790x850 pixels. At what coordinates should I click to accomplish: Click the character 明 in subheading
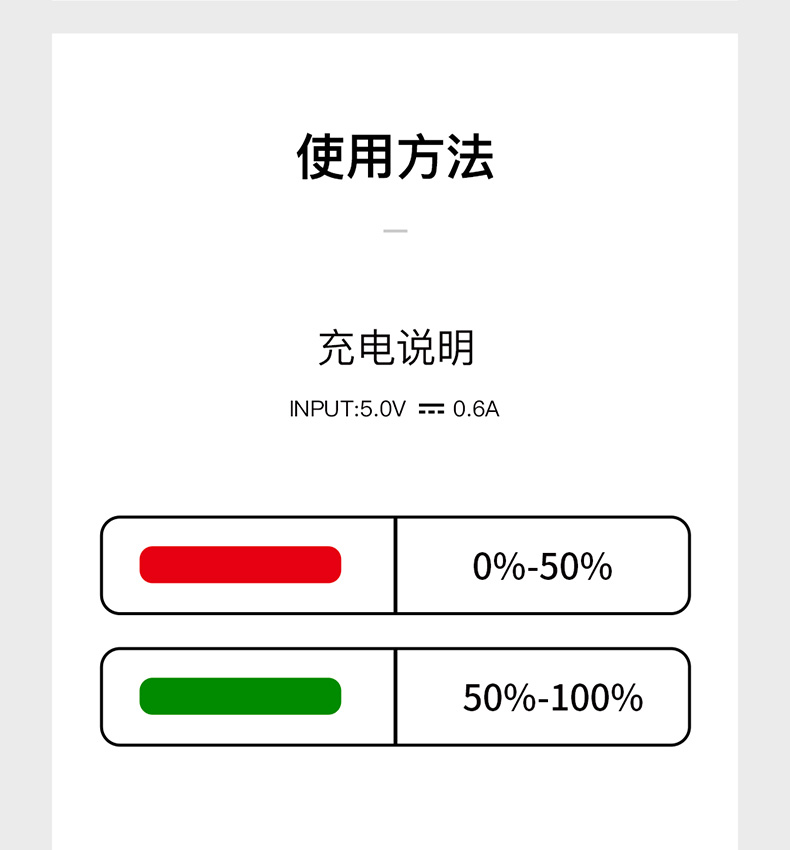click(x=457, y=347)
